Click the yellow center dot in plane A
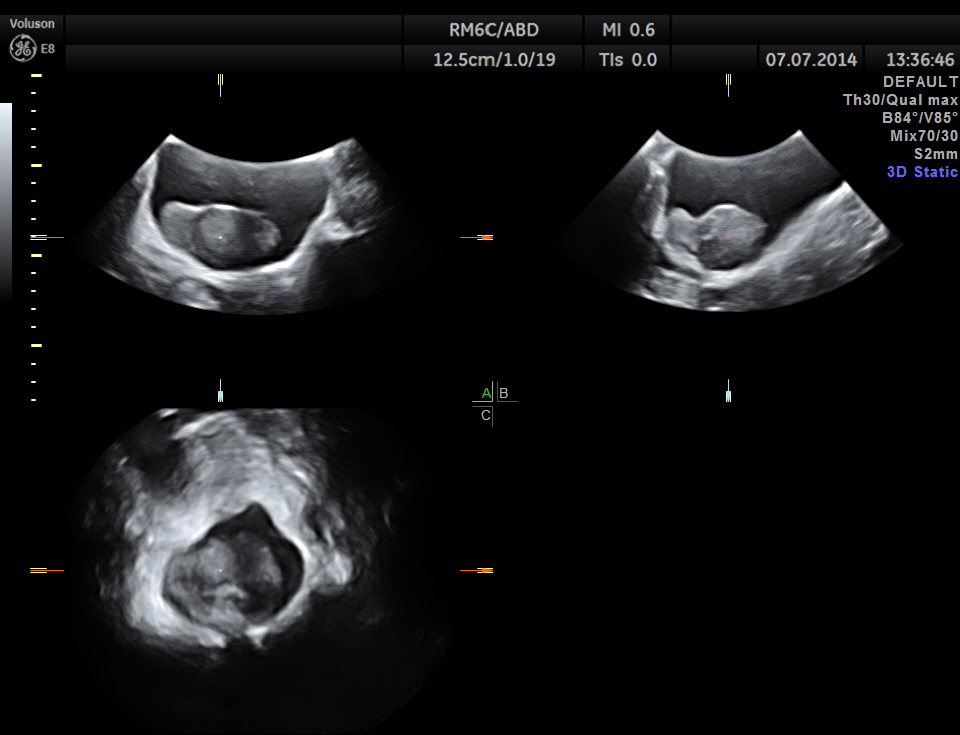This screenshot has height=735, width=960. [221, 237]
